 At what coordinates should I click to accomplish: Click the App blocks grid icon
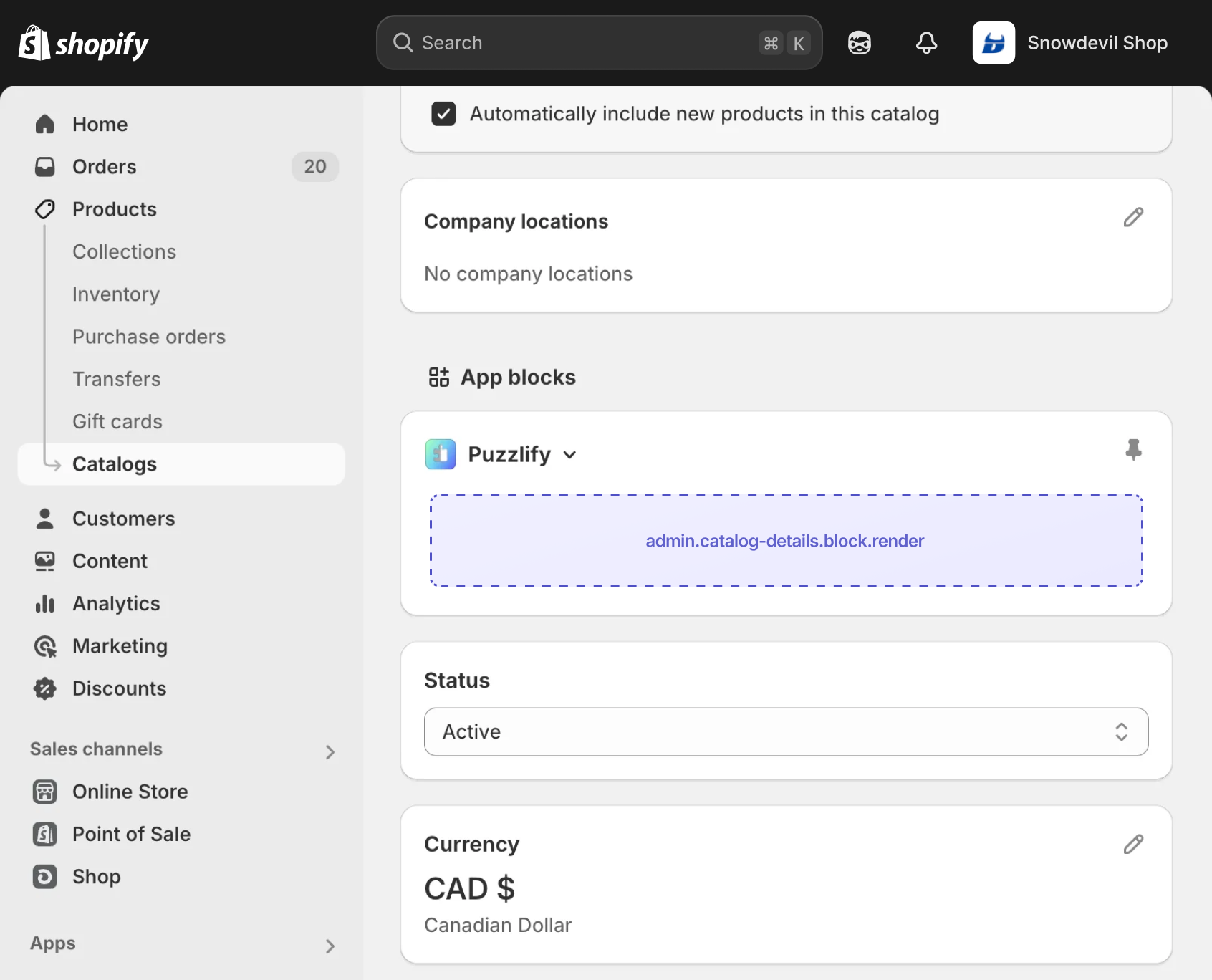[439, 377]
